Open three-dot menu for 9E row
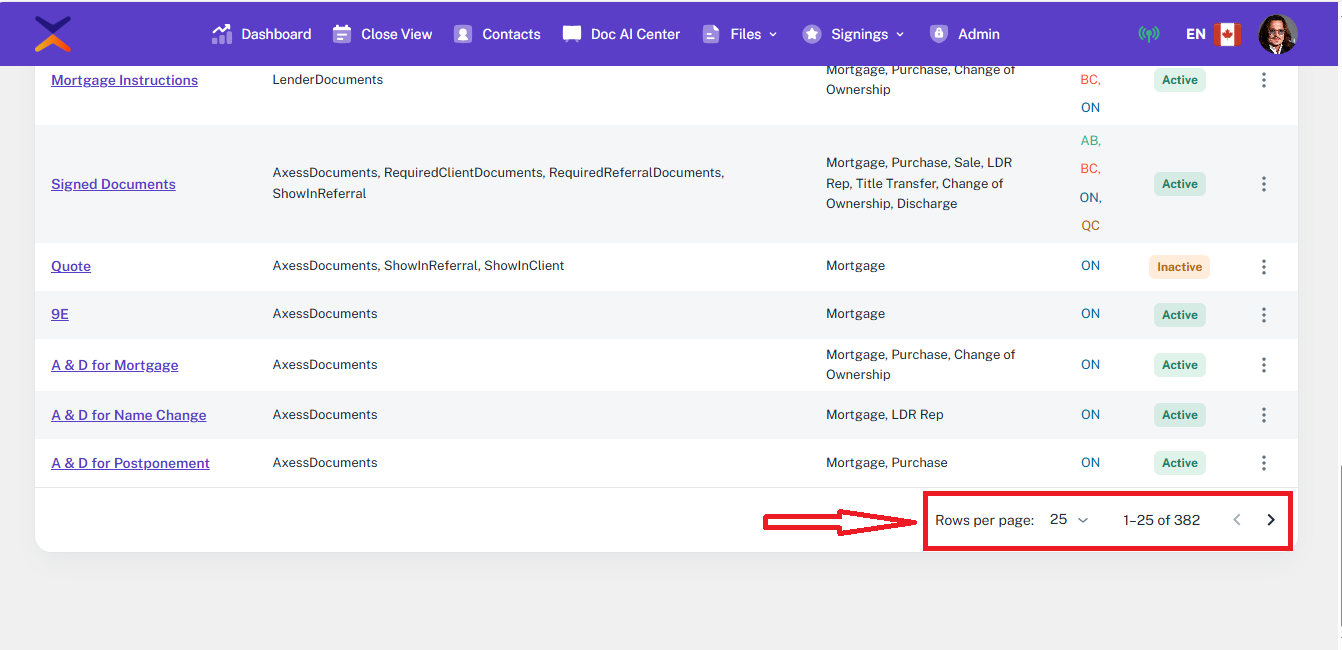 1264,315
